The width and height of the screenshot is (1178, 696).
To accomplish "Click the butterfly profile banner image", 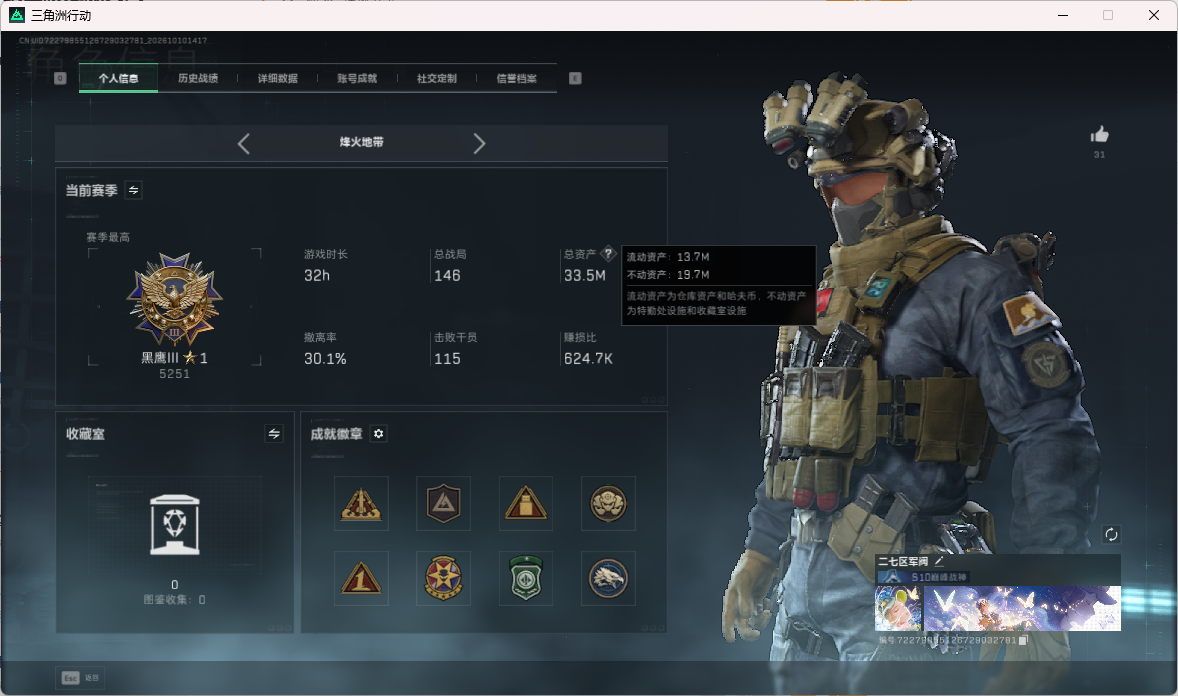I will 1022,608.
